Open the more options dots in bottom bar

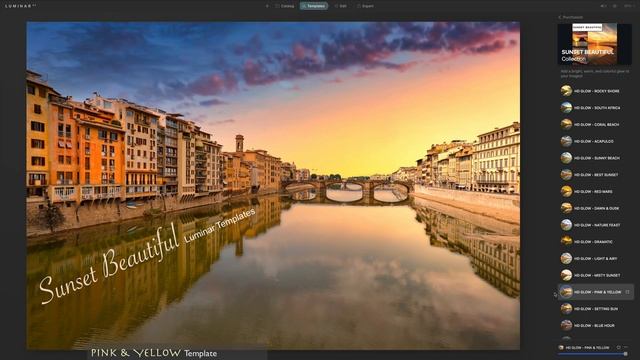click(x=626, y=347)
